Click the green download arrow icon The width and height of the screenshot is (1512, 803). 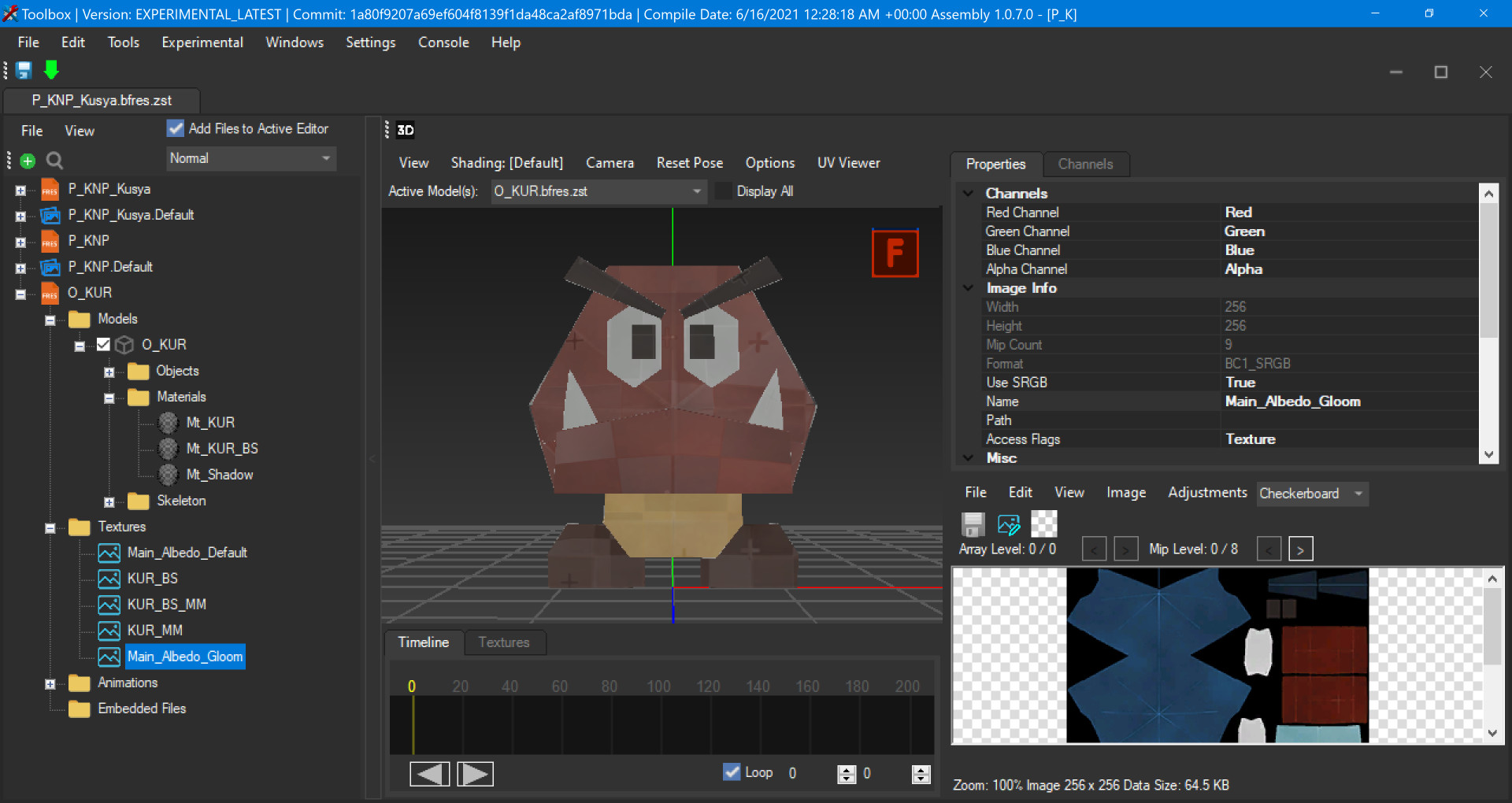[x=51, y=70]
